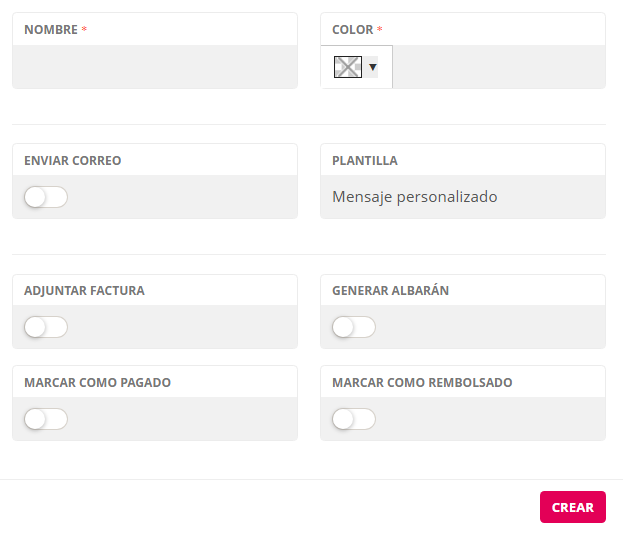Click the color value field beside the picker
Screen dimensions: 623x534
(x=498, y=67)
